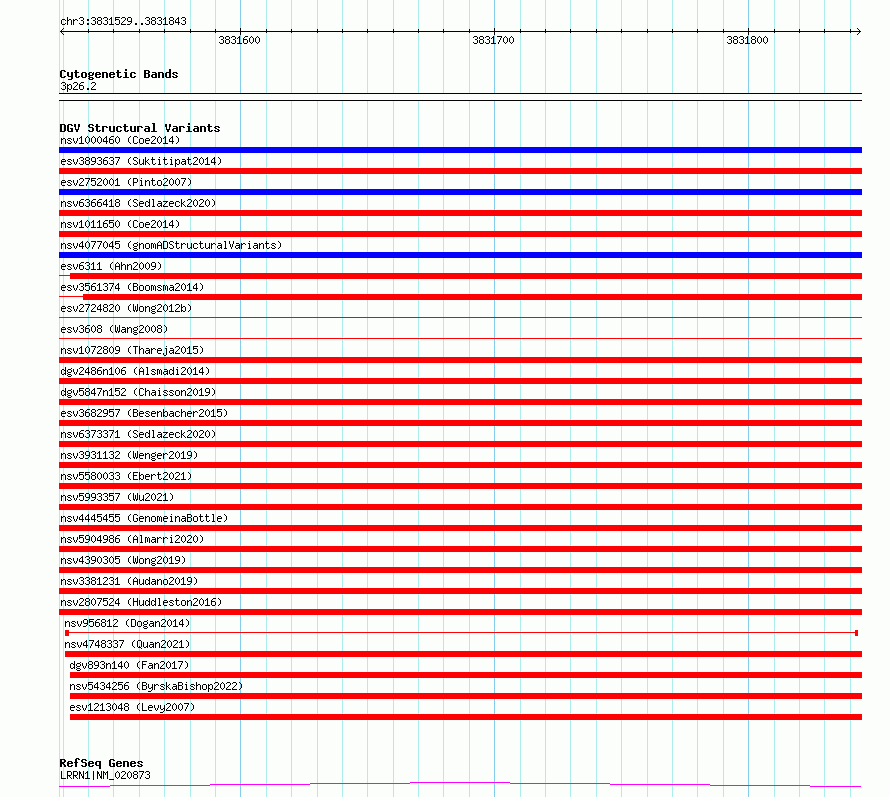Click the Cytogenetic Bands track heading
The height and width of the screenshot is (797, 890).
click(119, 74)
